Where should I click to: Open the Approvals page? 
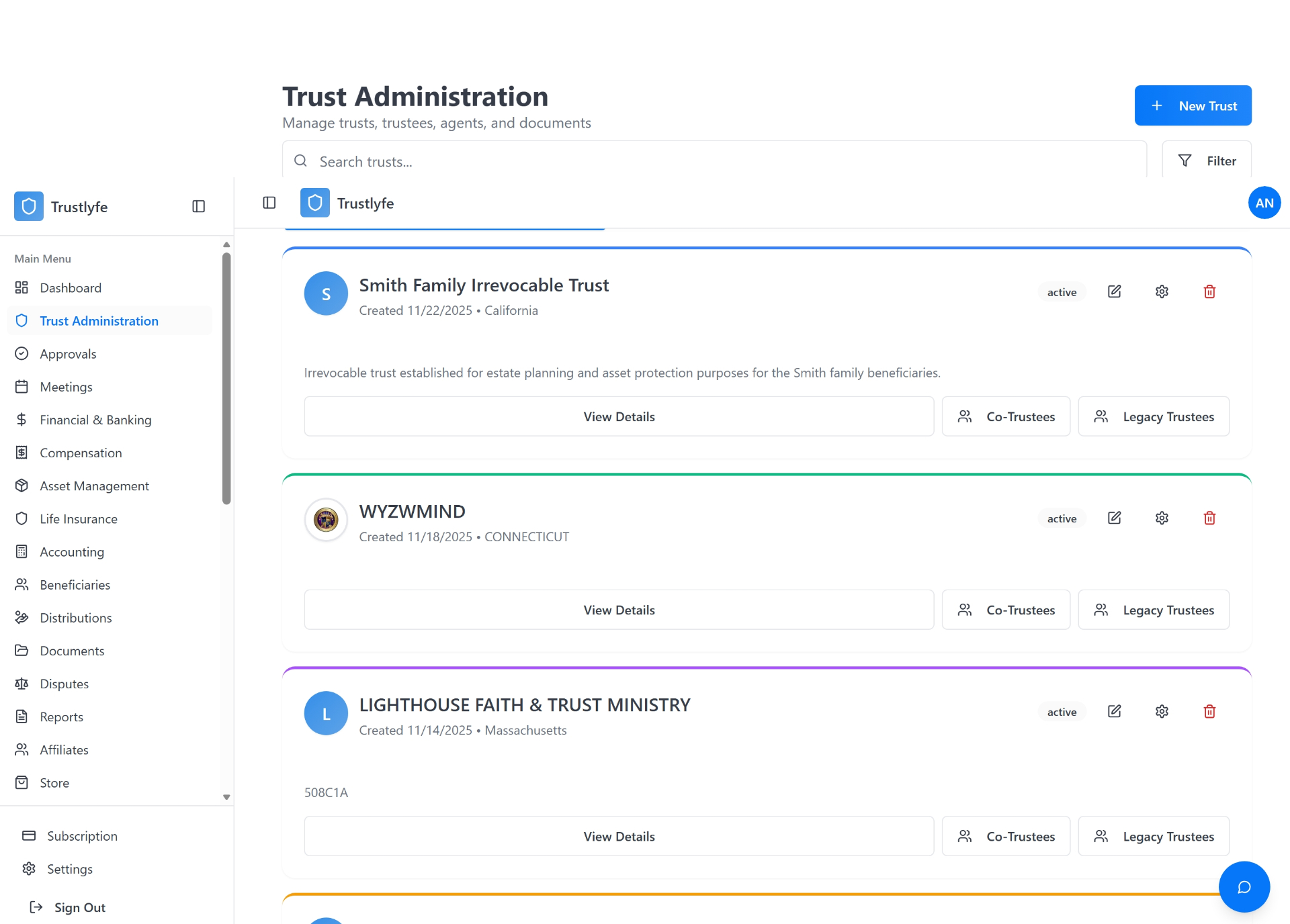pos(110,353)
